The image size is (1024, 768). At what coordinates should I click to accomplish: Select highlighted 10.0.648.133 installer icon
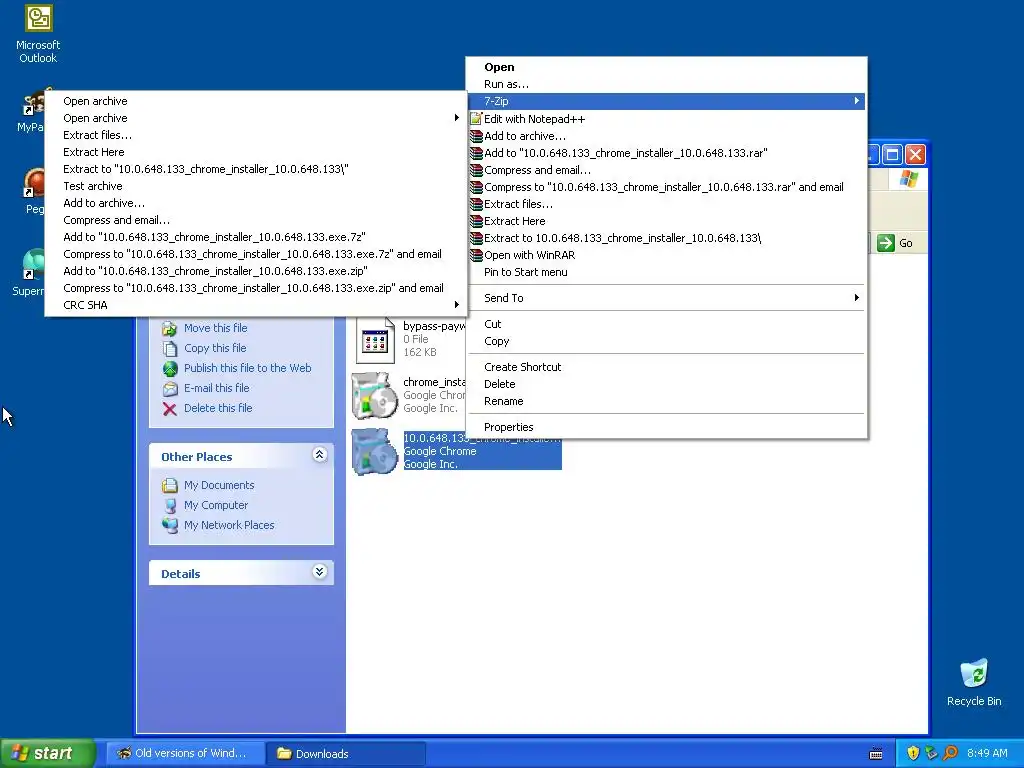[x=374, y=451]
